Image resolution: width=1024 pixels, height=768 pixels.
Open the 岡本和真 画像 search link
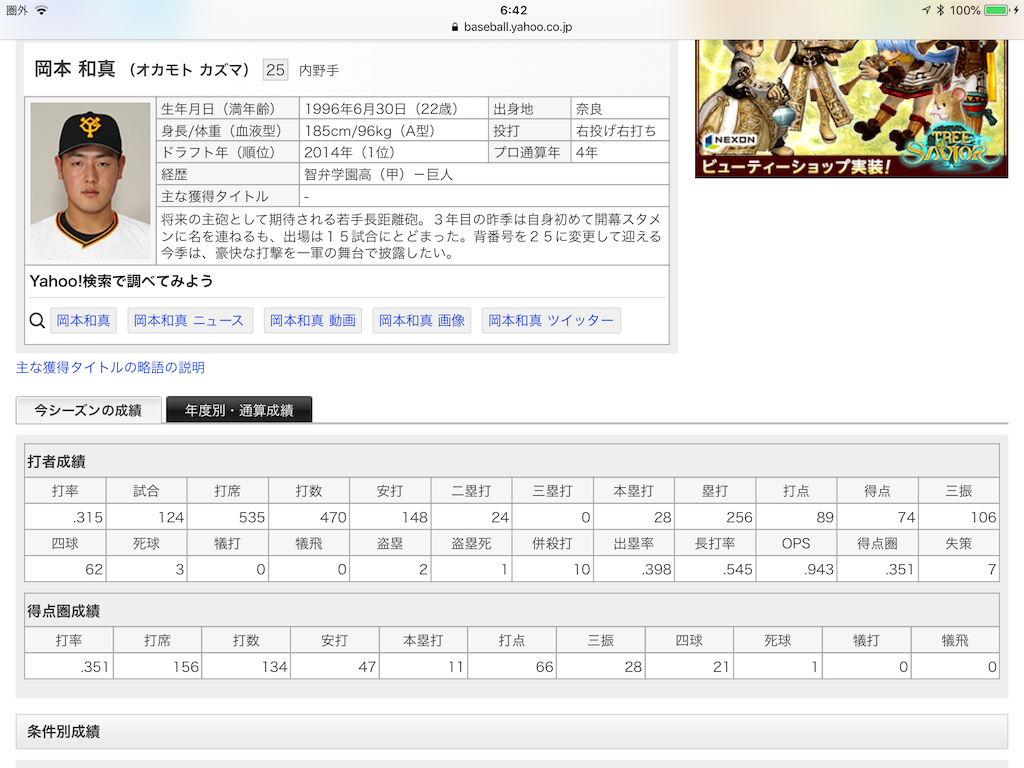click(422, 321)
